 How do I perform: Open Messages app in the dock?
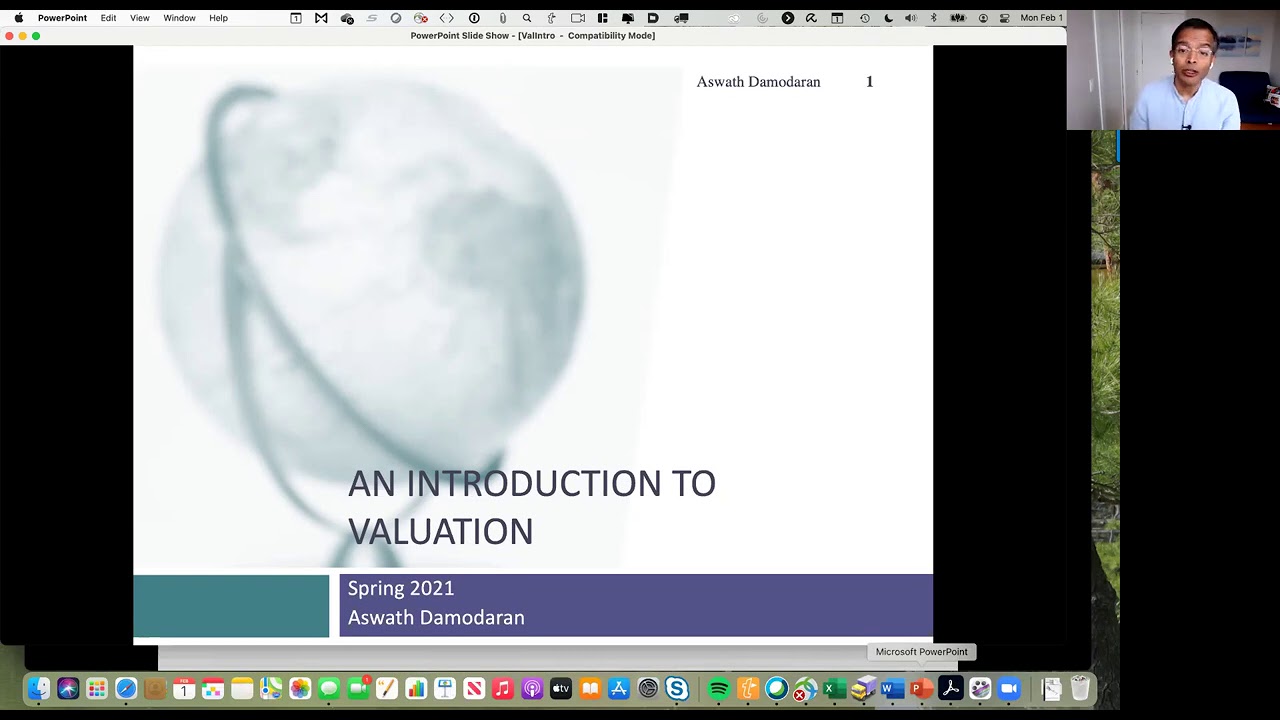click(x=329, y=689)
